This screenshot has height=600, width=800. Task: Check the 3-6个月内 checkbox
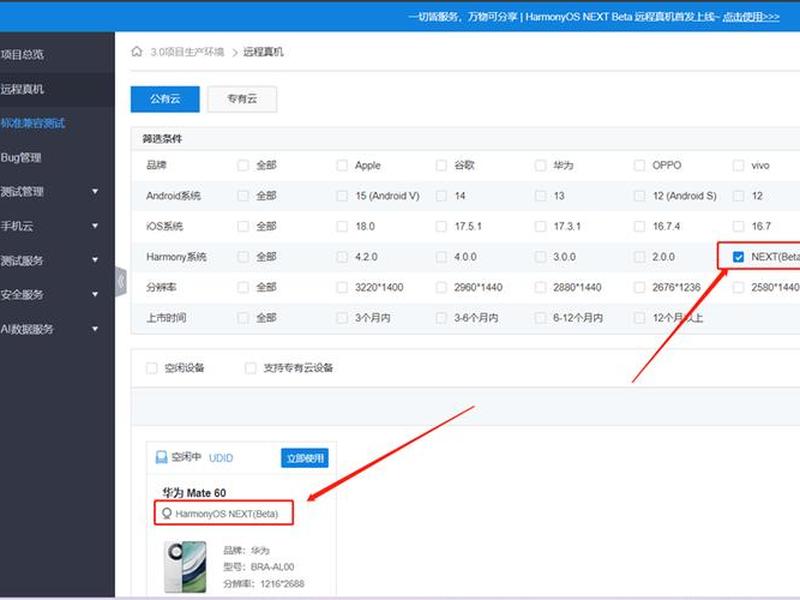coord(441,318)
